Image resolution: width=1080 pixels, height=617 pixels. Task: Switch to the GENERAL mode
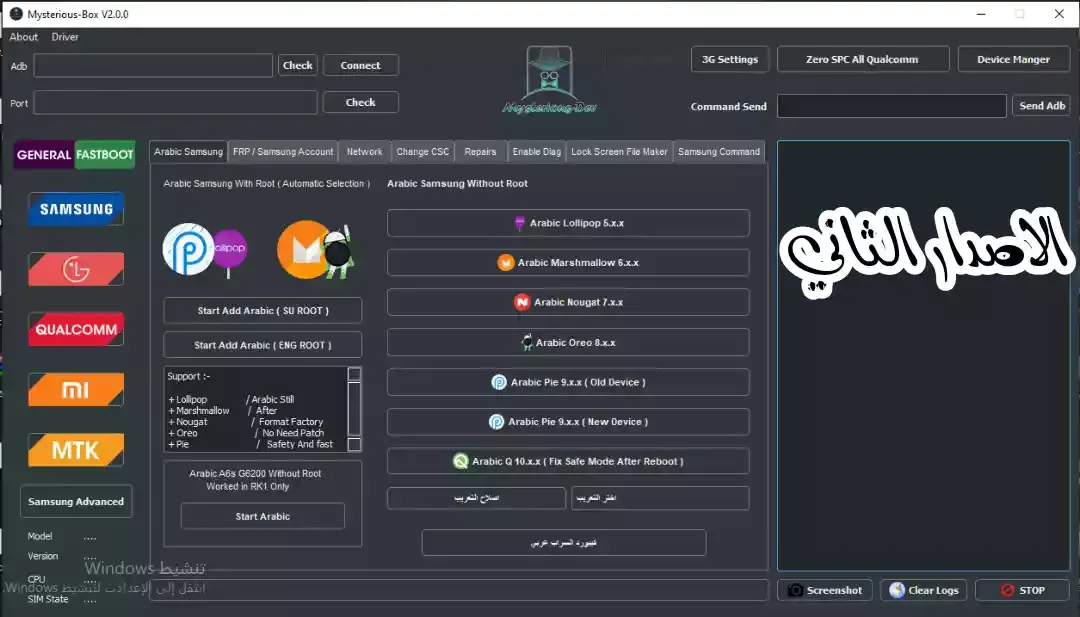click(43, 155)
